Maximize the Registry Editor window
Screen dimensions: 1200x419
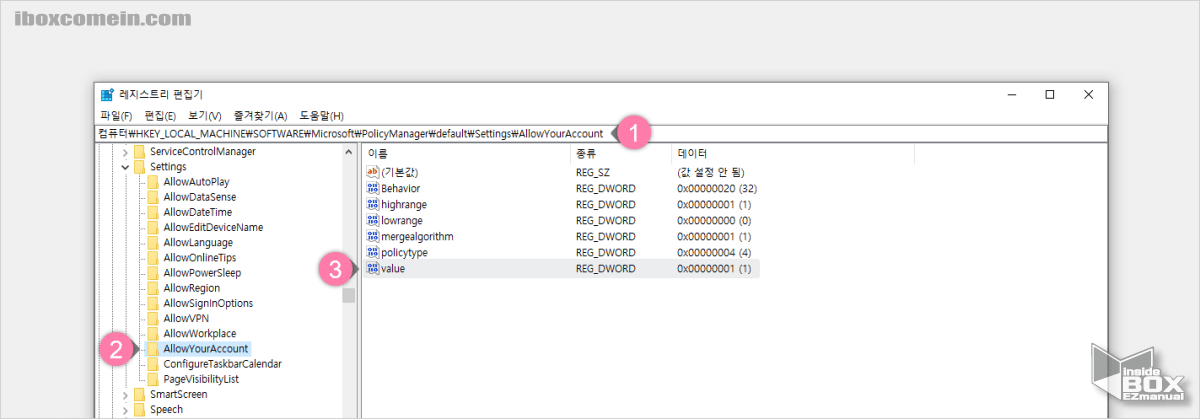1049,95
